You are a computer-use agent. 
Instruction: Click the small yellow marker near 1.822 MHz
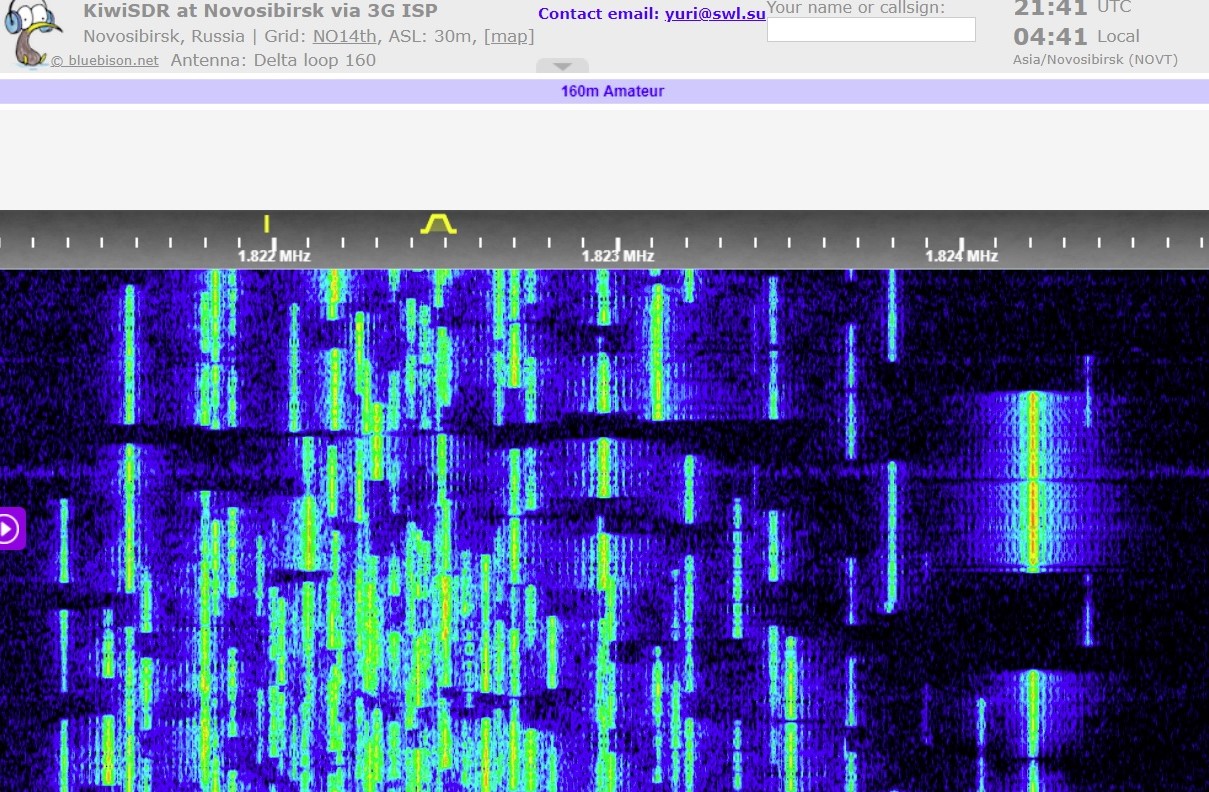coord(267,223)
